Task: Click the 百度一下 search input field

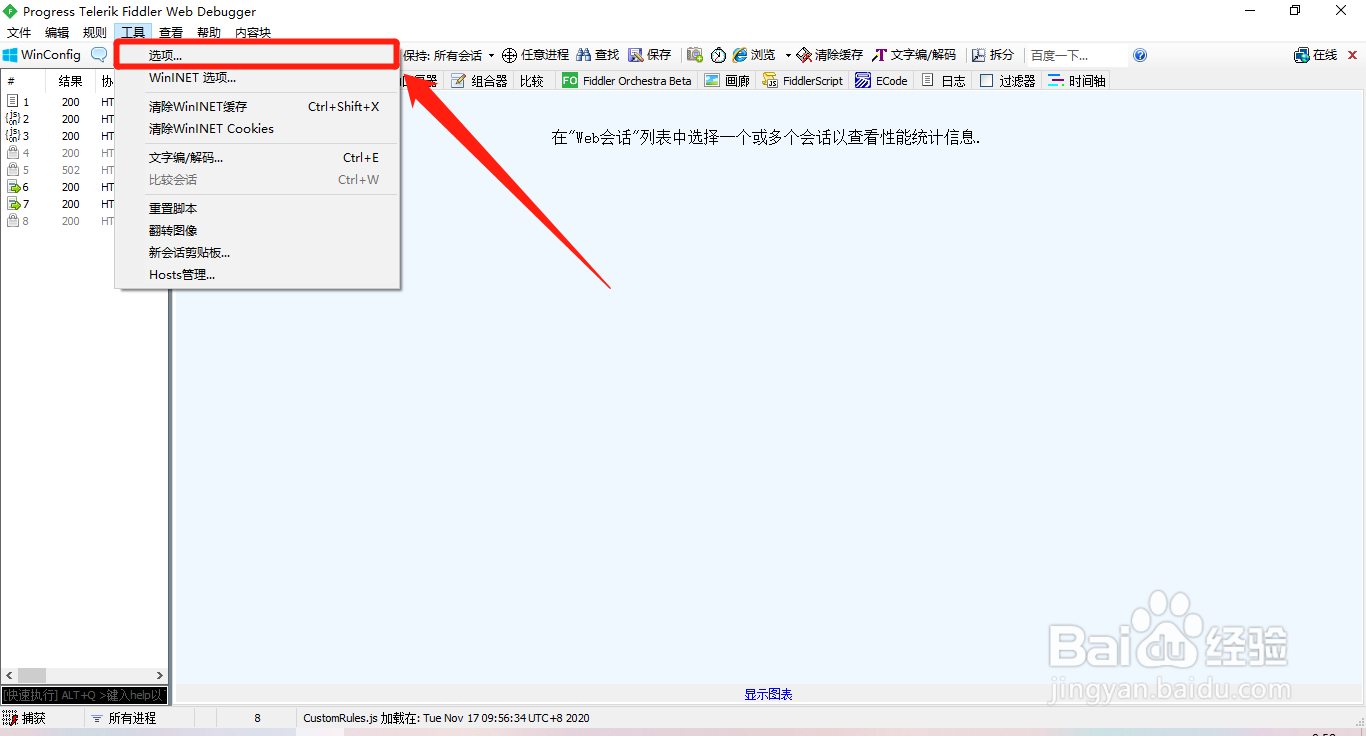Action: point(1077,55)
